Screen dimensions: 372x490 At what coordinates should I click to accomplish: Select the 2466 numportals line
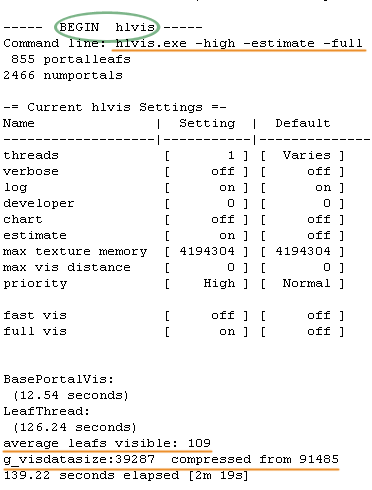pos(63,75)
